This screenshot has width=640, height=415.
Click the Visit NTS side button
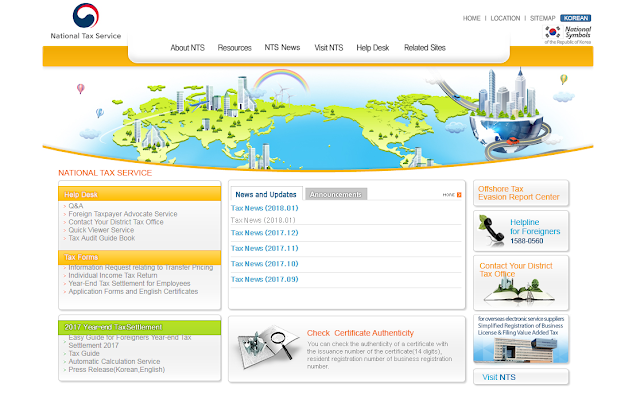tap(521, 377)
